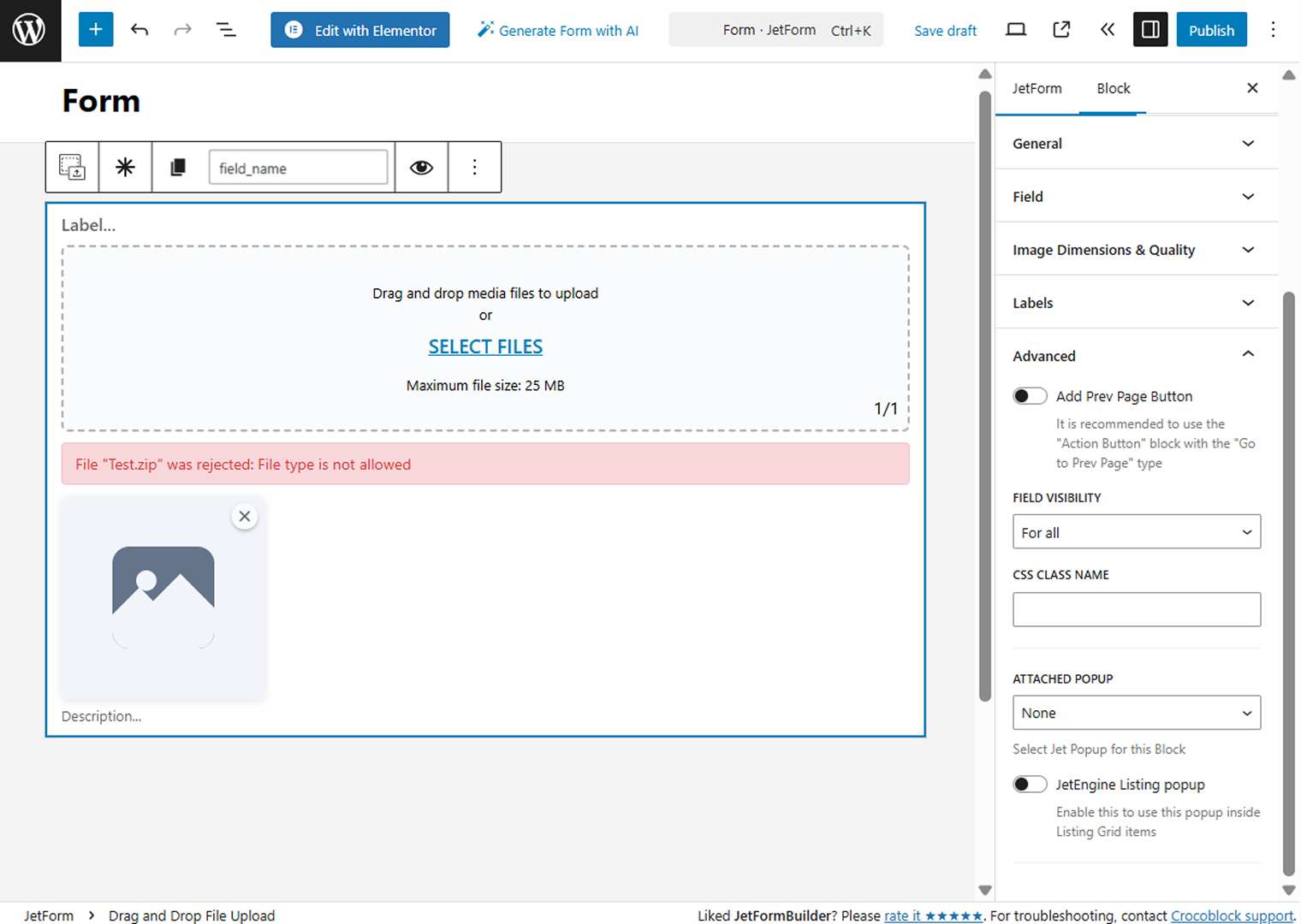This screenshot has width=1301, height=924.
Task: Toggle the settings sidebar panel icon
Action: pos(1150,30)
